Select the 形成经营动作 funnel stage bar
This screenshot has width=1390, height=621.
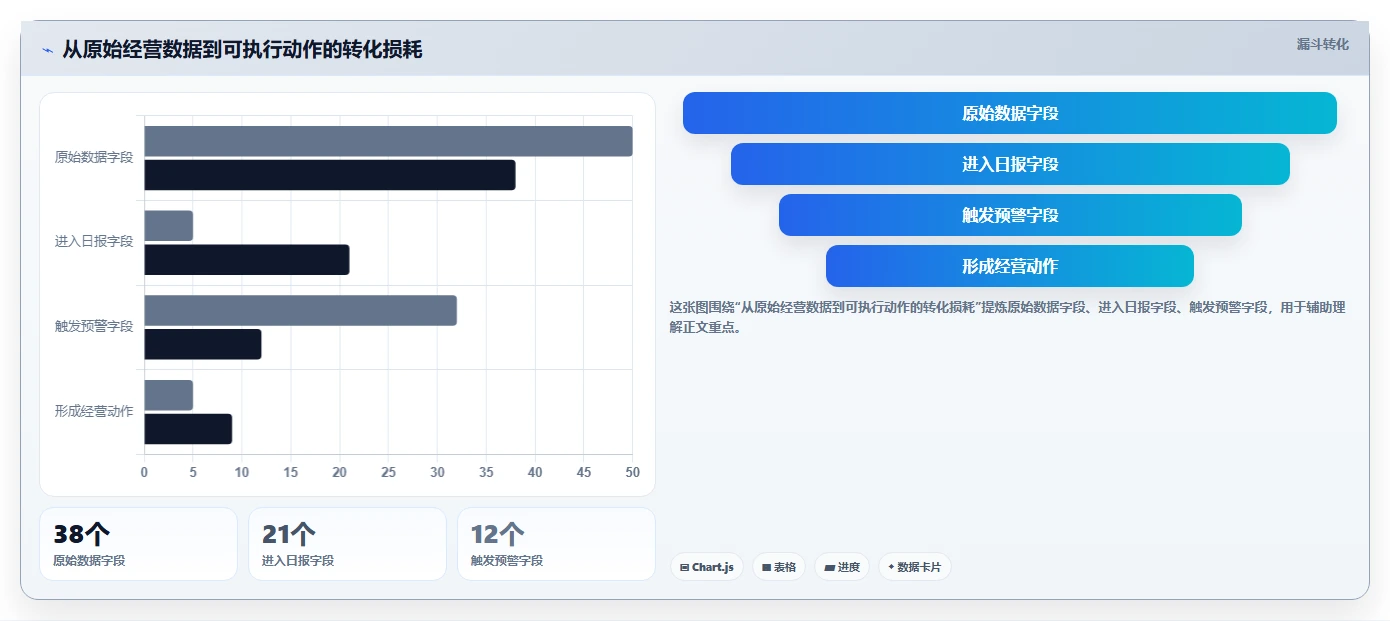(x=1010, y=266)
